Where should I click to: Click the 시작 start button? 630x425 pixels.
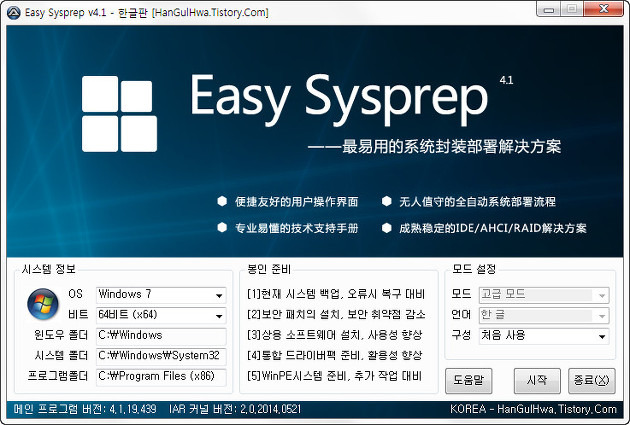point(537,380)
